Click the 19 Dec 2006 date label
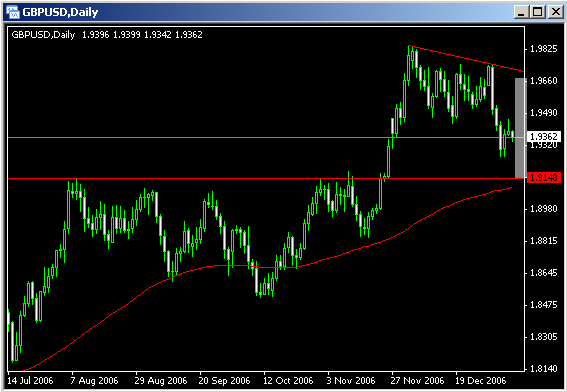The height and width of the screenshot is (392, 567). pyautogui.click(x=481, y=381)
